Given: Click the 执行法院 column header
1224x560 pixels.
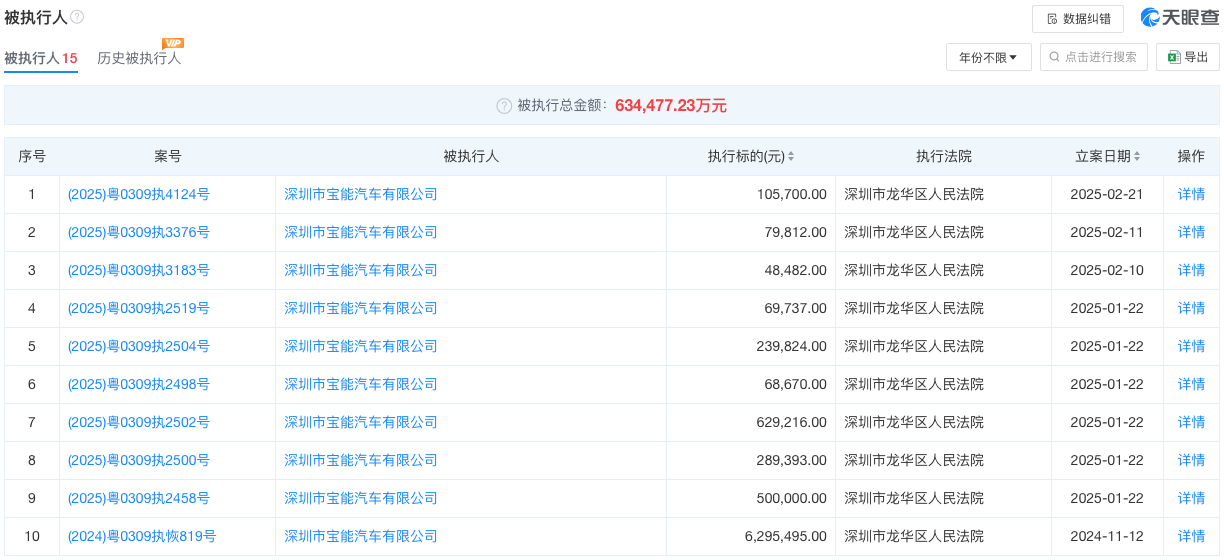Looking at the screenshot, I should [x=943, y=157].
